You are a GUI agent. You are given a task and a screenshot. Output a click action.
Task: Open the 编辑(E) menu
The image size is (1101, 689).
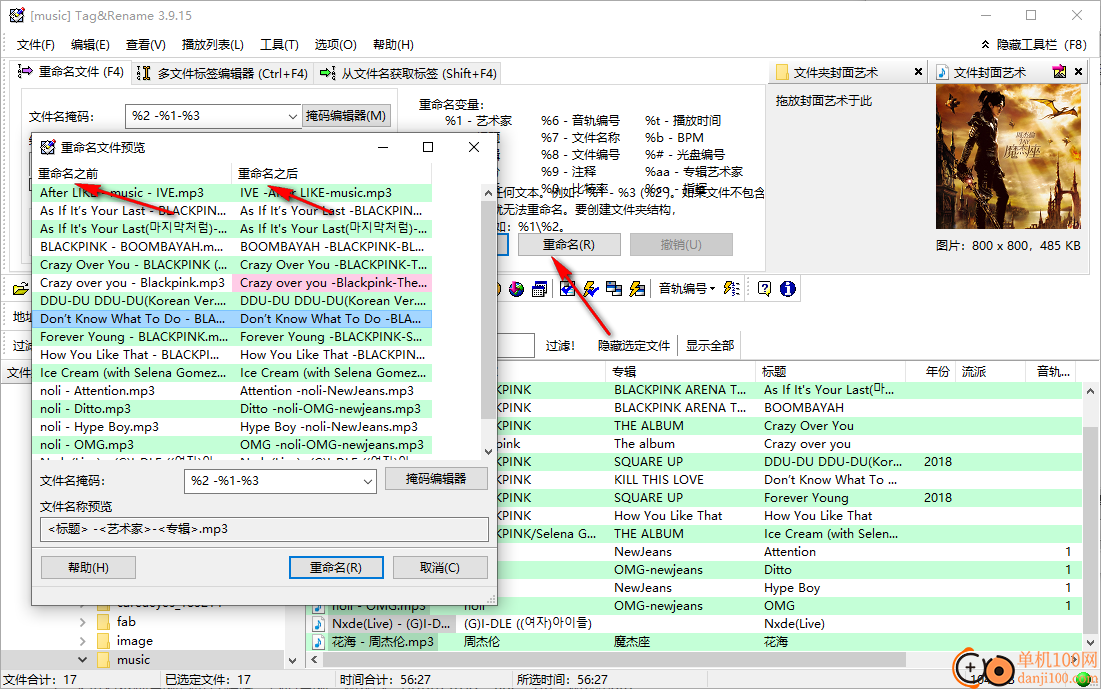point(90,45)
